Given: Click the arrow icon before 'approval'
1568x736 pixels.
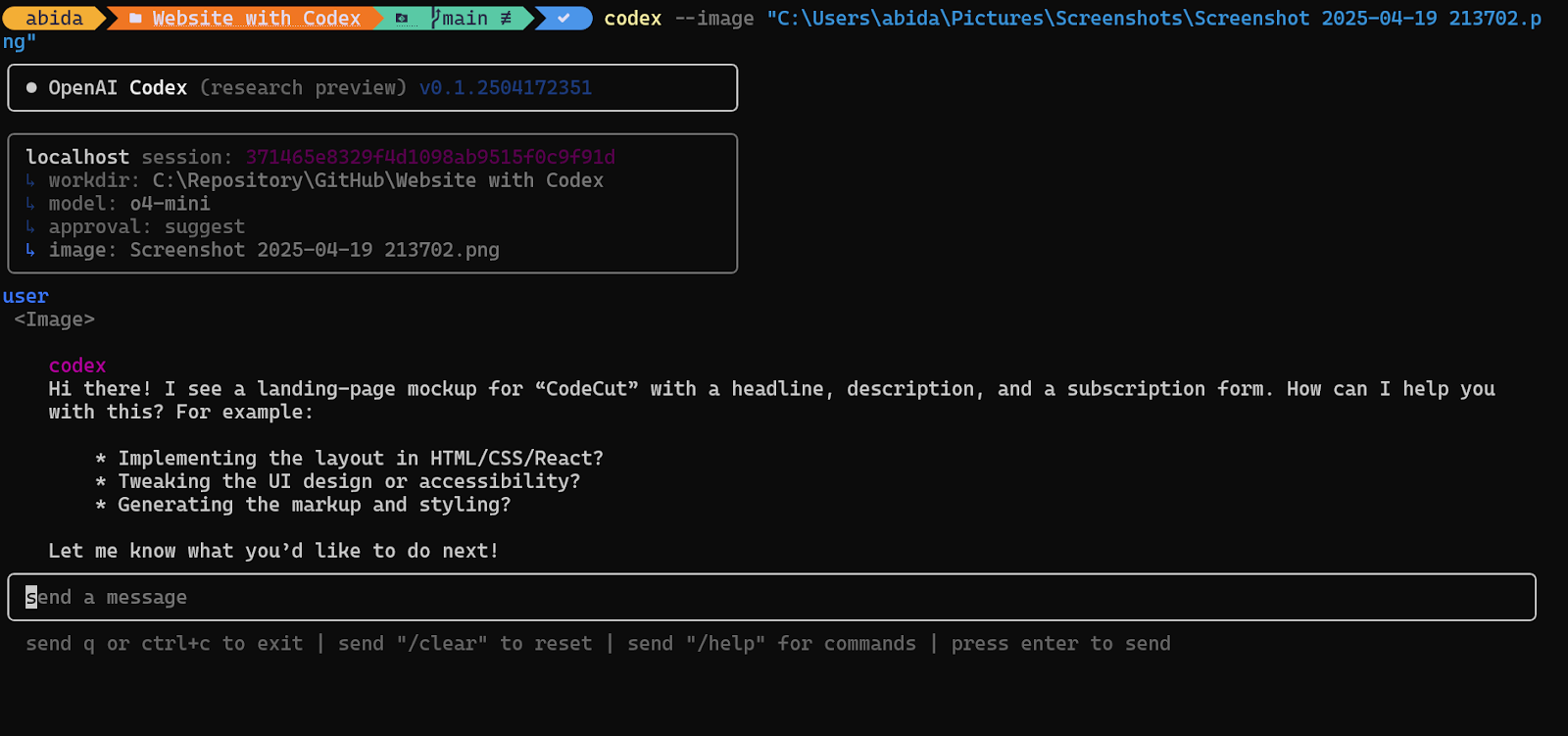Looking at the screenshot, I should [x=30, y=227].
